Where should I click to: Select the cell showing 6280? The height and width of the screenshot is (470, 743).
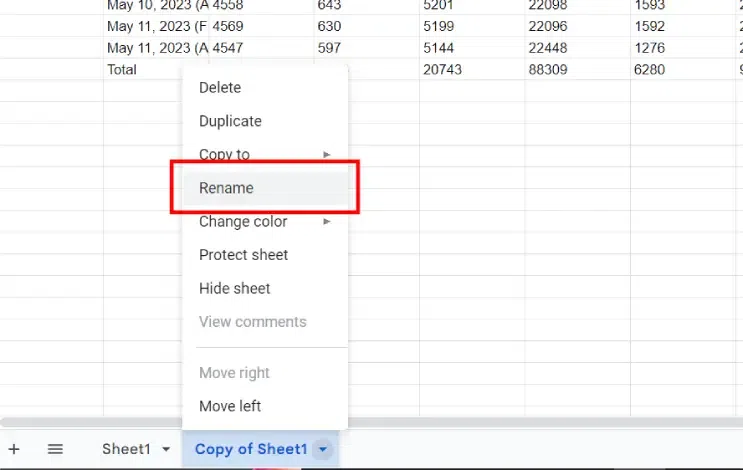(651, 69)
